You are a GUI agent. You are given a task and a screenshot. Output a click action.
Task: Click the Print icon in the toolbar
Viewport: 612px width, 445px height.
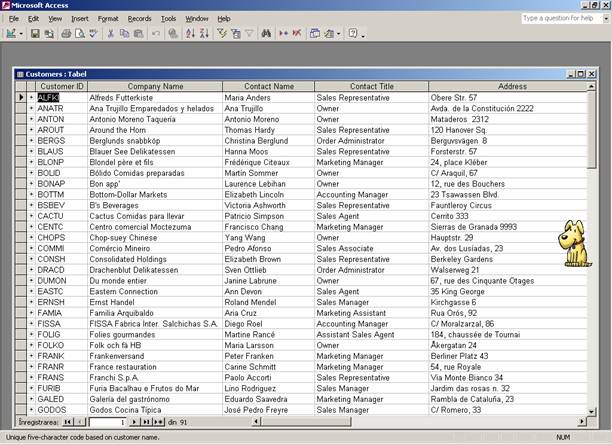click(x=66, y=34)
